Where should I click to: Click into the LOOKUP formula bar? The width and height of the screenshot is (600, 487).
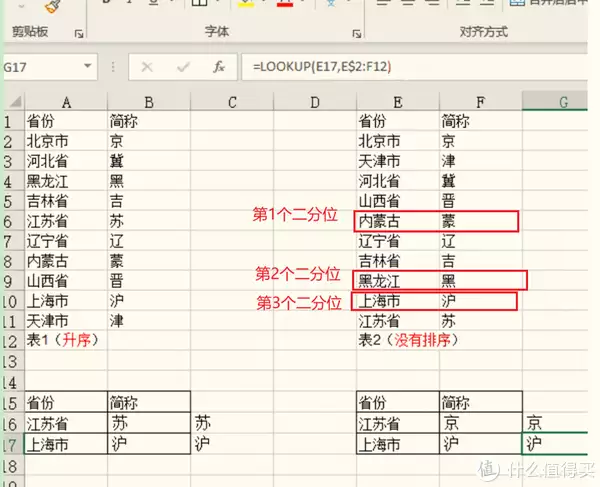(414, 67)
